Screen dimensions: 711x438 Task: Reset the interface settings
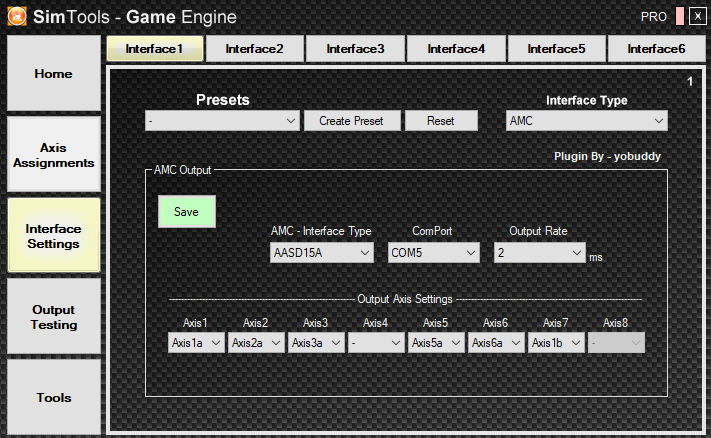(x=440, y=121)
